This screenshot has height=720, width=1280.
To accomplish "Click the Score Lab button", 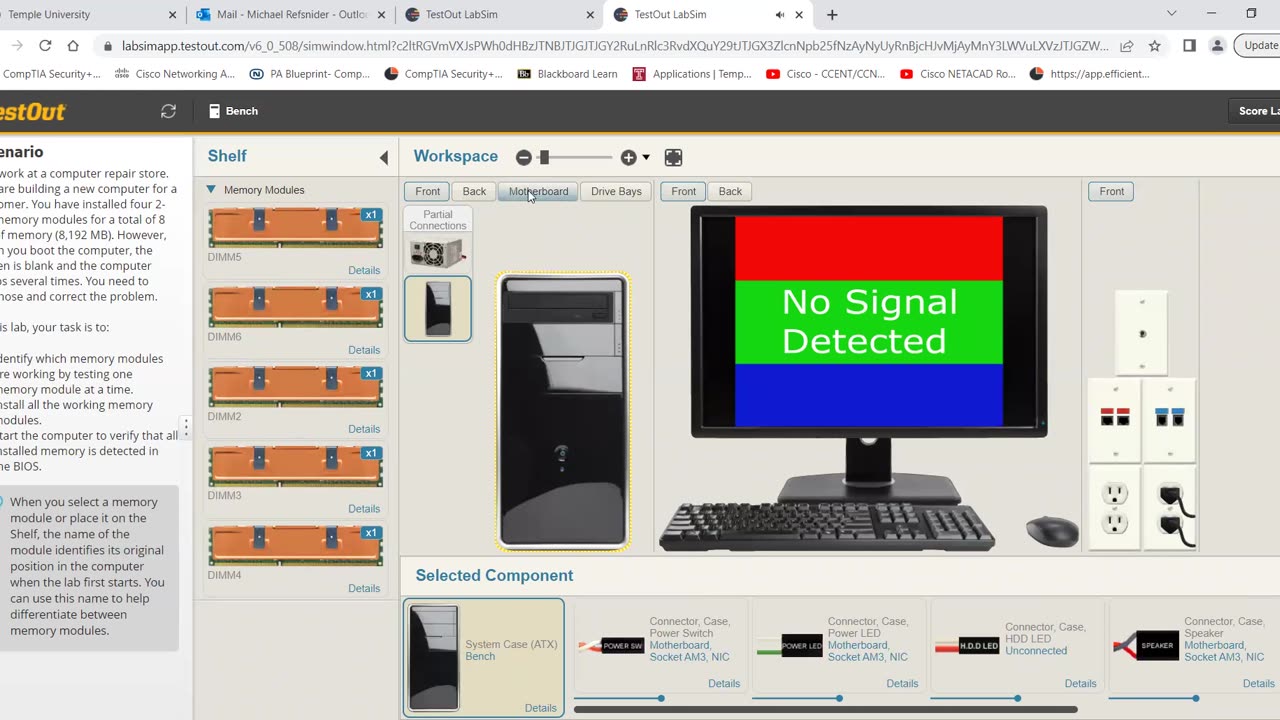I will coord(1255,111).
